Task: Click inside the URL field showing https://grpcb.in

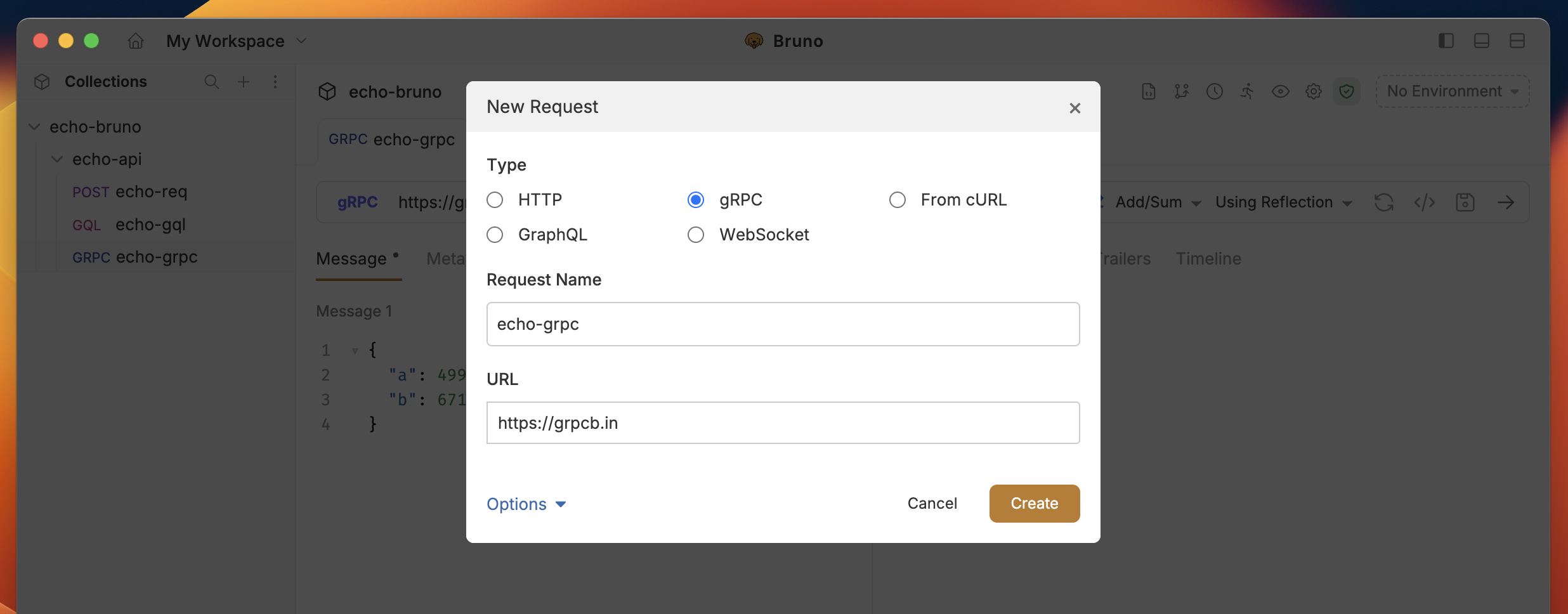Action: (x=783, y=422)
